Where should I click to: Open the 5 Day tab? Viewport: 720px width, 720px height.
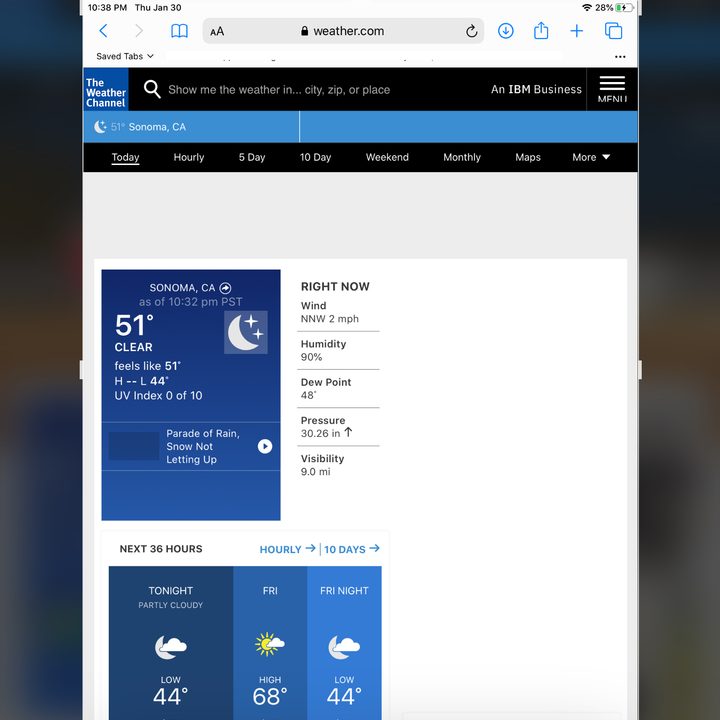(x=252, y=157)
